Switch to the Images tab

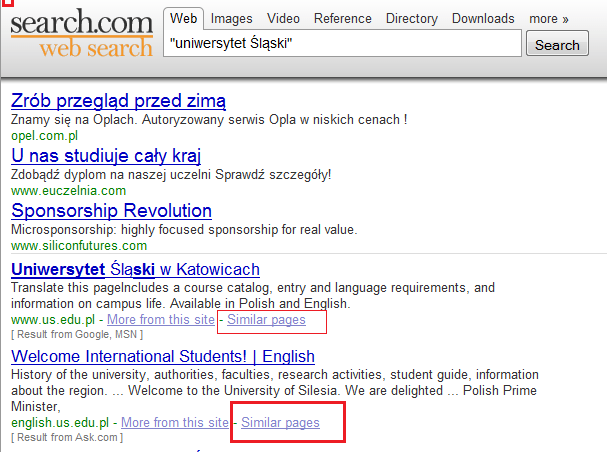coord(231,19)
